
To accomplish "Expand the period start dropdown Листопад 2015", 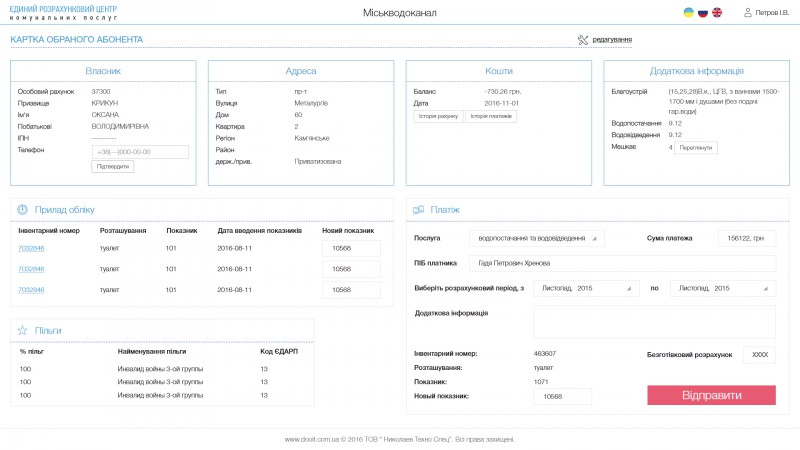I will pos(586,288).
